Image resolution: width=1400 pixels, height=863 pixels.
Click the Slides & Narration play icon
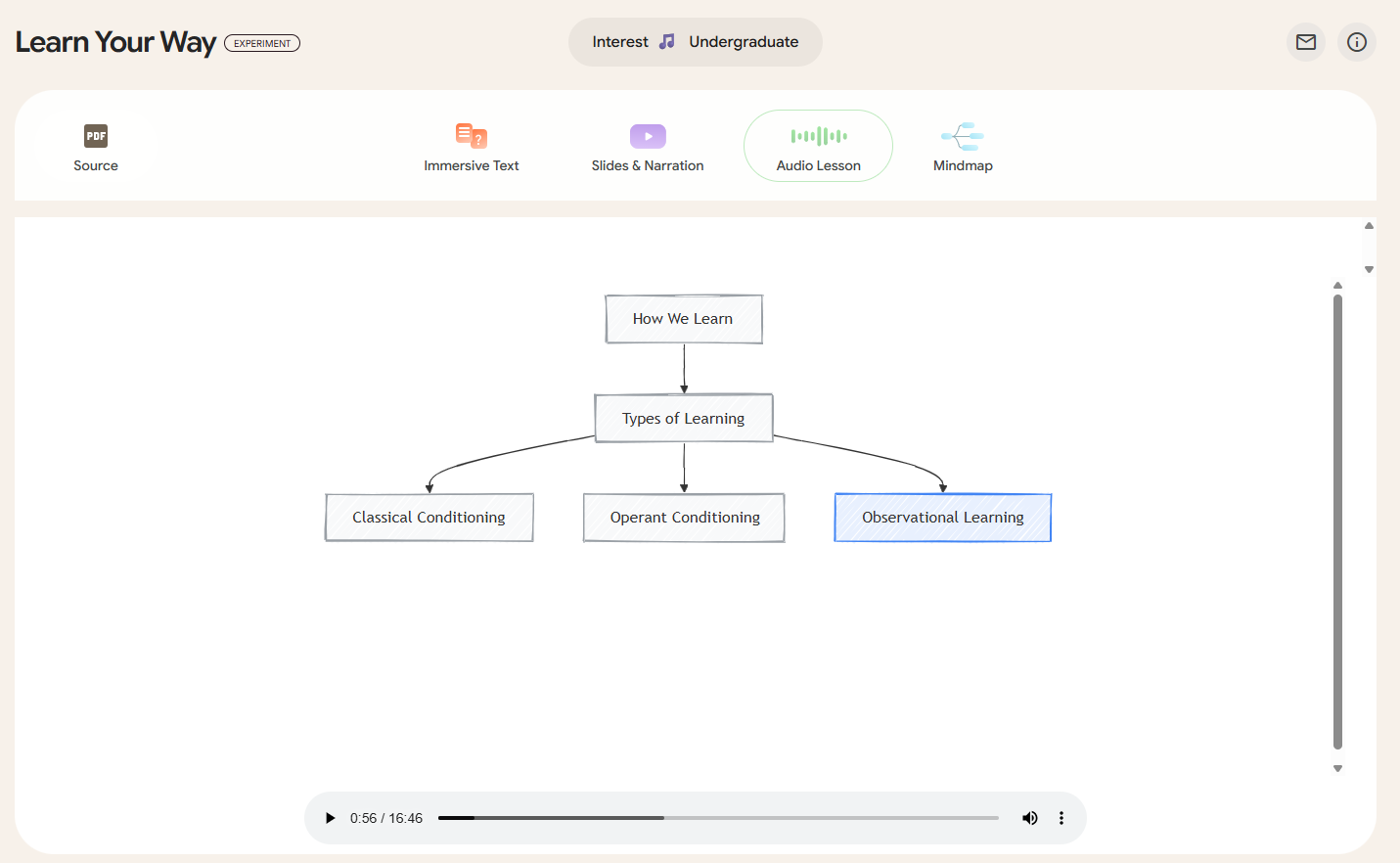pos(647,136)
